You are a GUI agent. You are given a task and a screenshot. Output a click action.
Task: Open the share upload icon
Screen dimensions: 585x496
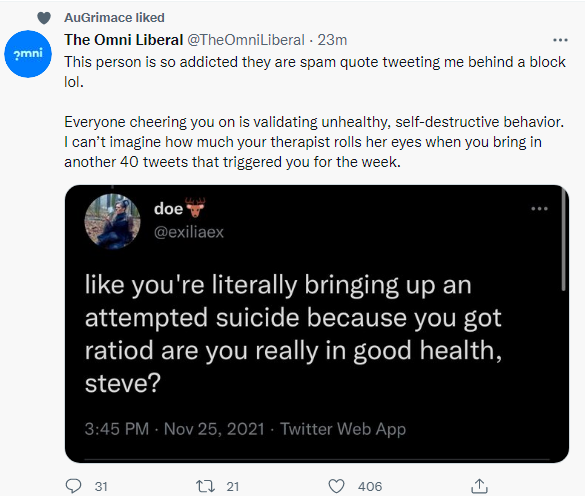479,486
